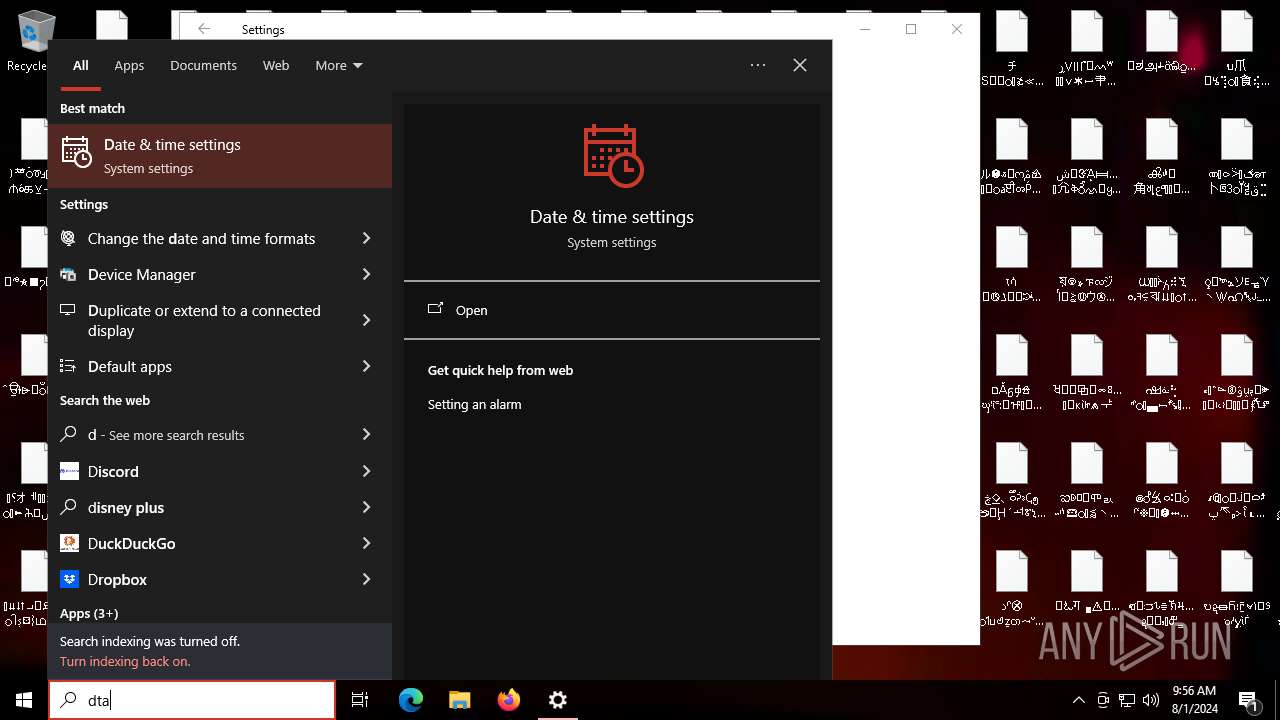
Task: Click the disney plus search magnifier icon
Action: coord(68,507)
